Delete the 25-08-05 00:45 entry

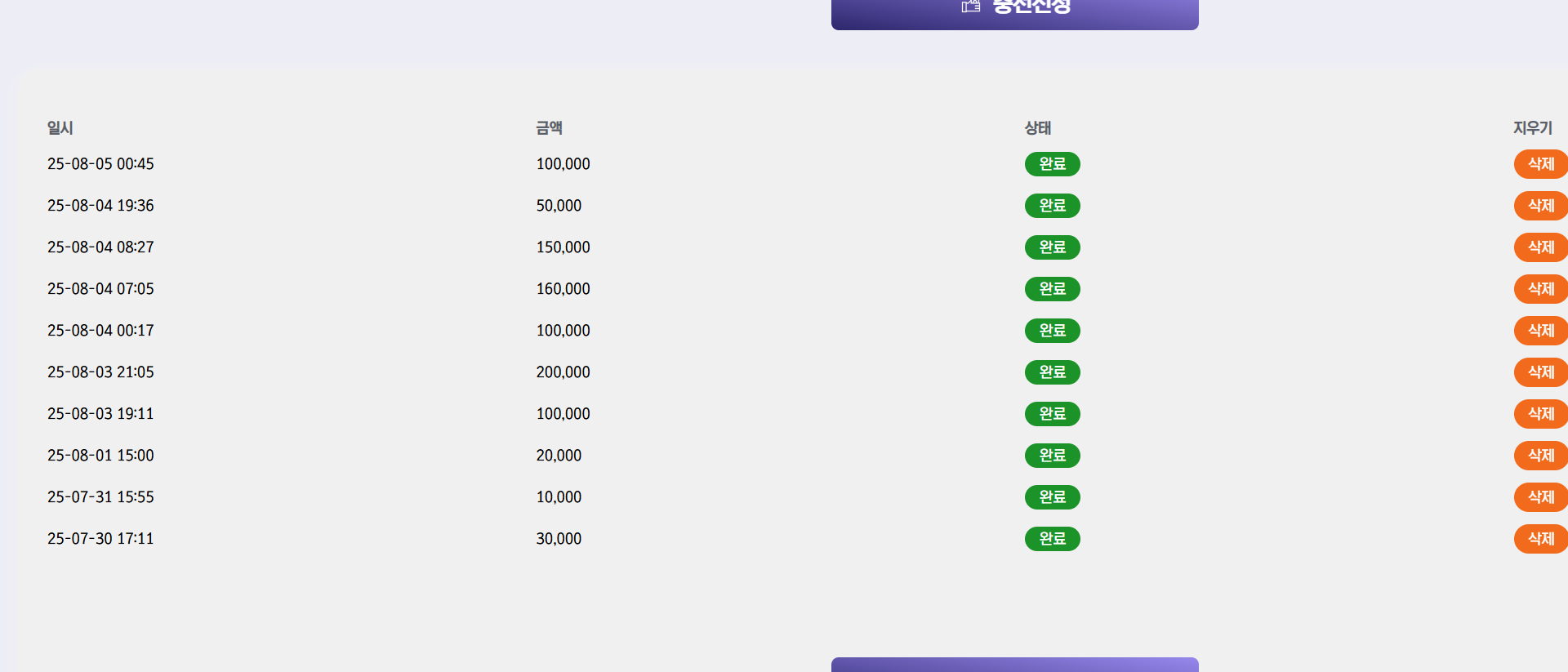click(x=1540, y=164)
